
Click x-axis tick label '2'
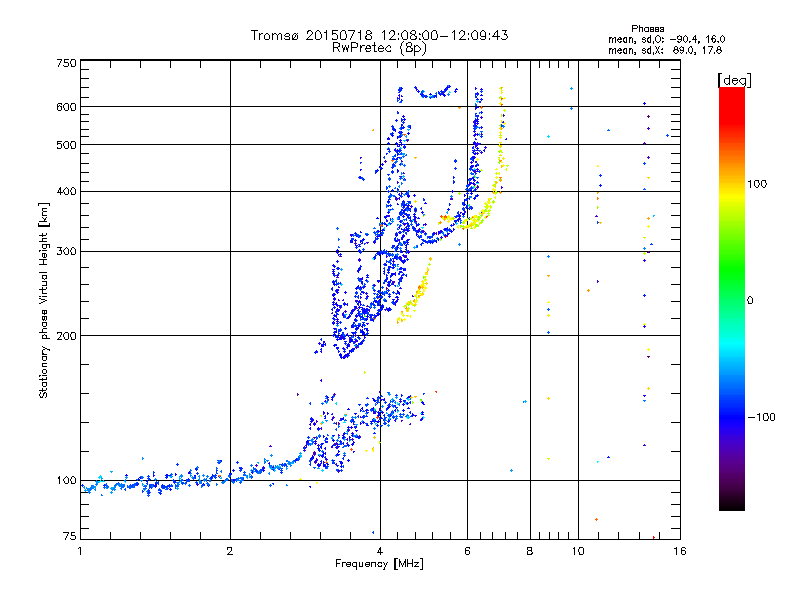(230, 551)
